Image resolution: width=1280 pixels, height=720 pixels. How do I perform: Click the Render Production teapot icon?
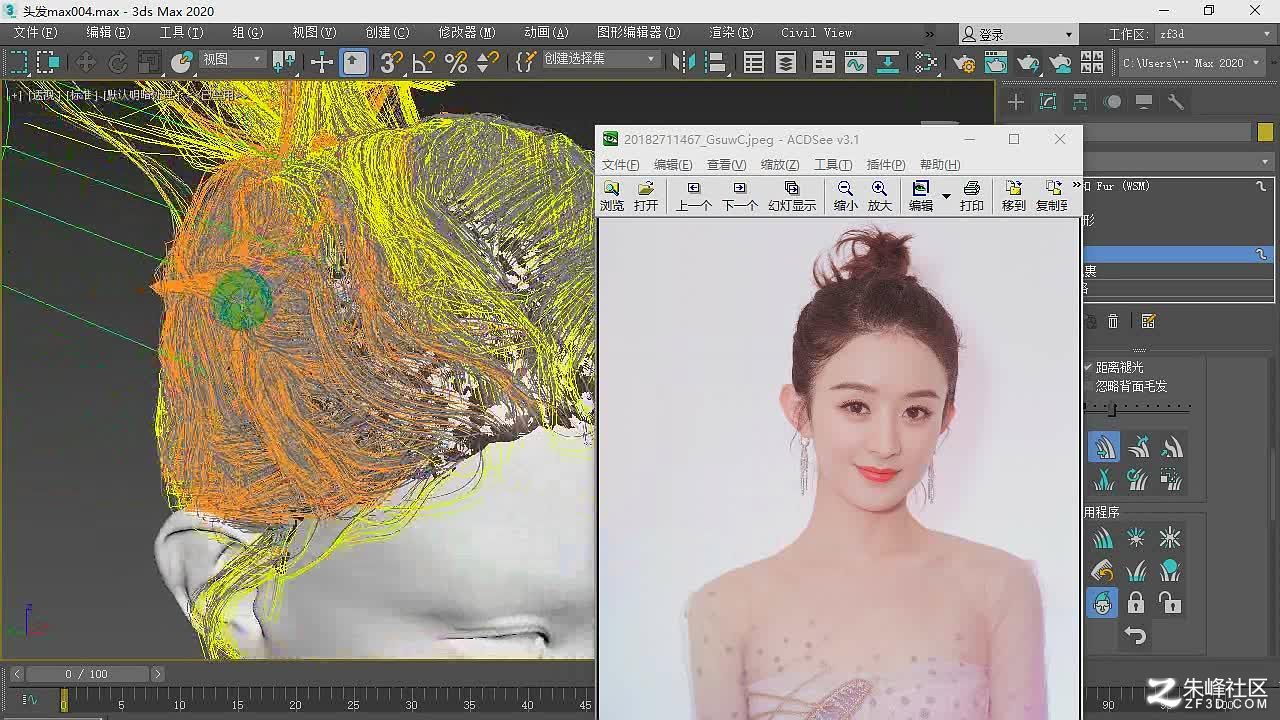click(x=1028, y=63)
